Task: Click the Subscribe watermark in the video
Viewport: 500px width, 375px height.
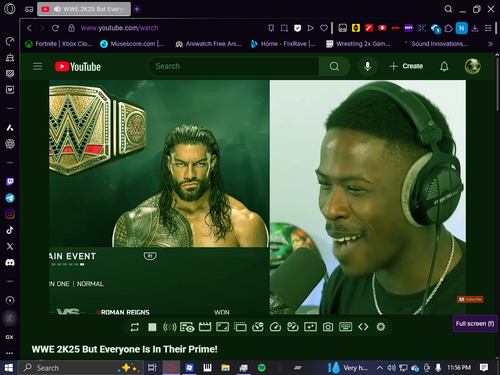Action: tap(470, 299)
